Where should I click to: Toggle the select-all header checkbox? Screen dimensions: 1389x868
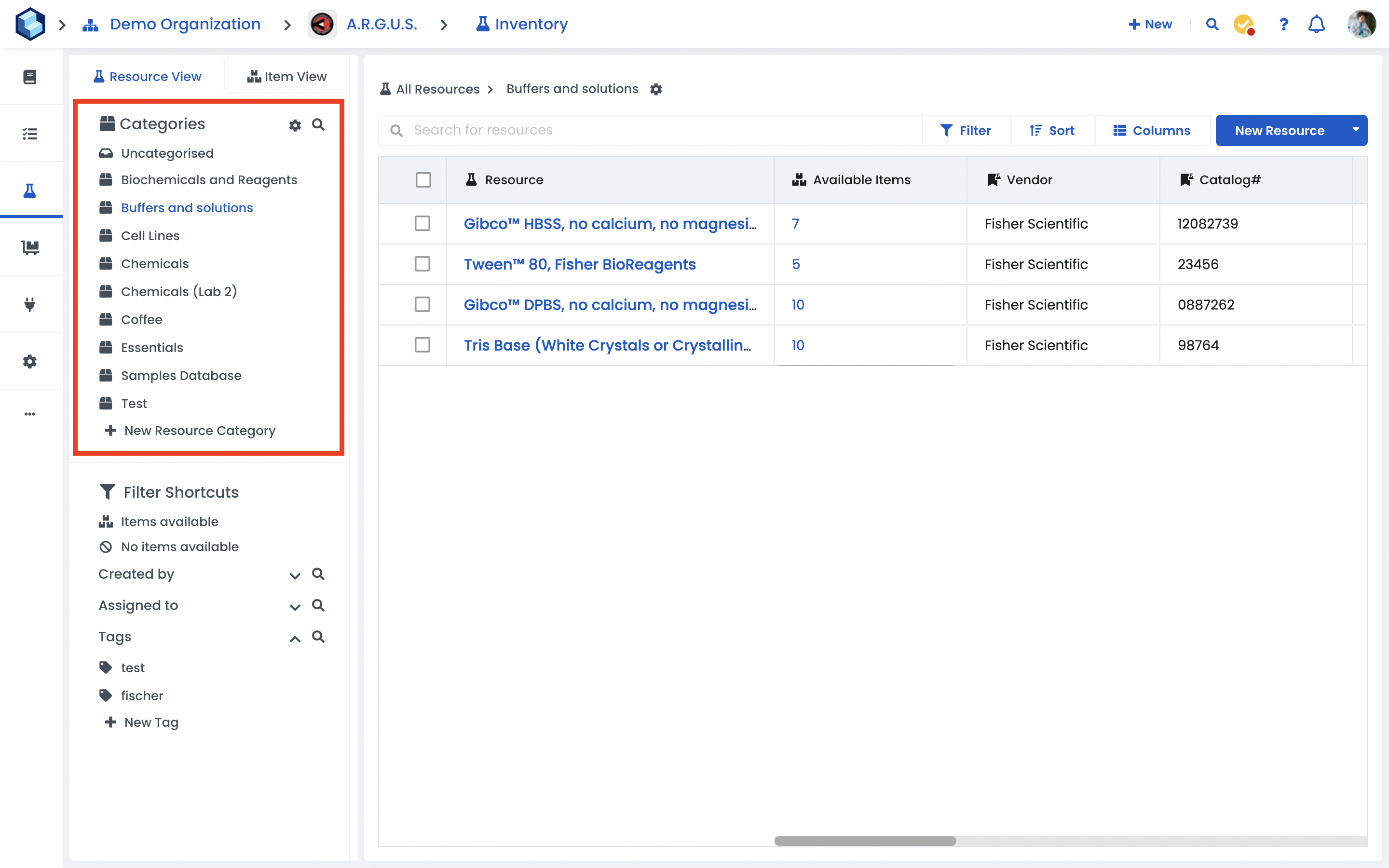pyautogui.click(x=423, y=180)
